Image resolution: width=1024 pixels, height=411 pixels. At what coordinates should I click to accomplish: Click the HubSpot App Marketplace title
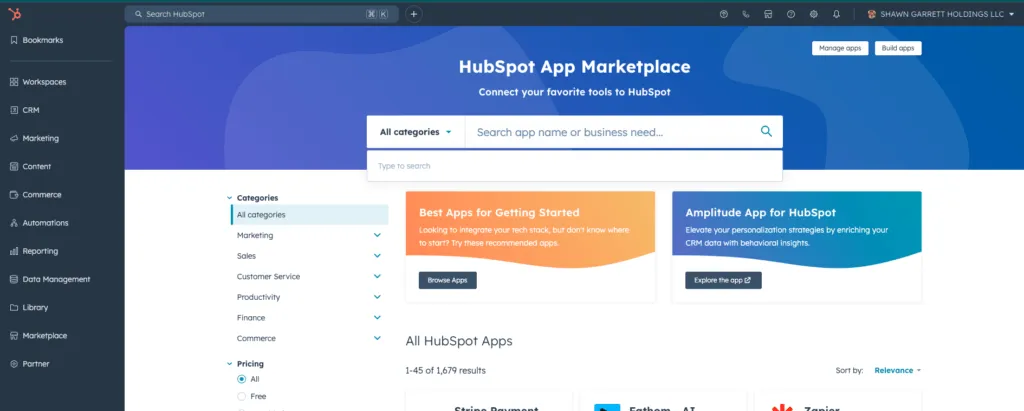(575, 67)
